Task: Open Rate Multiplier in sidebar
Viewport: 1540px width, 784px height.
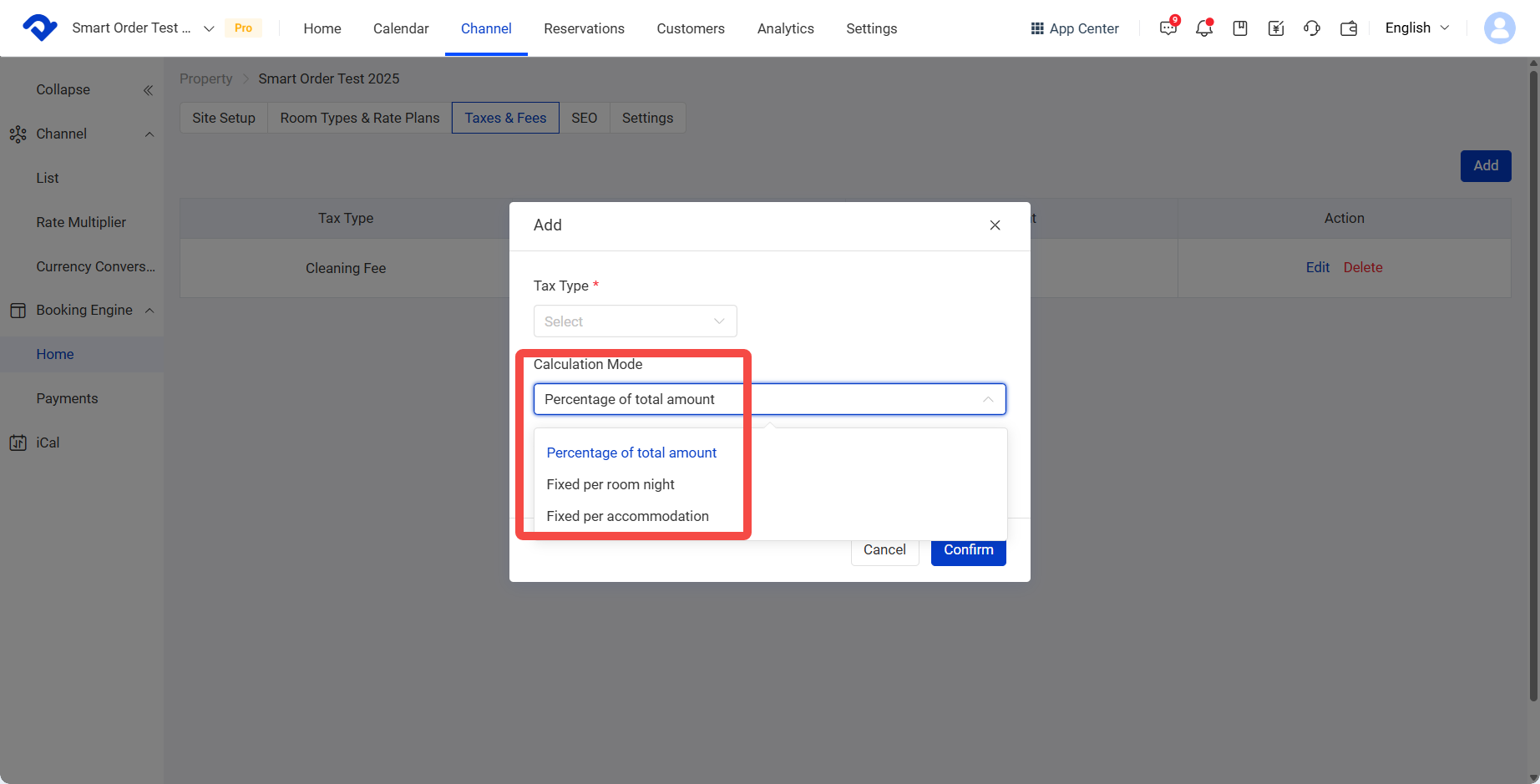Action: (x=81, y=222)
